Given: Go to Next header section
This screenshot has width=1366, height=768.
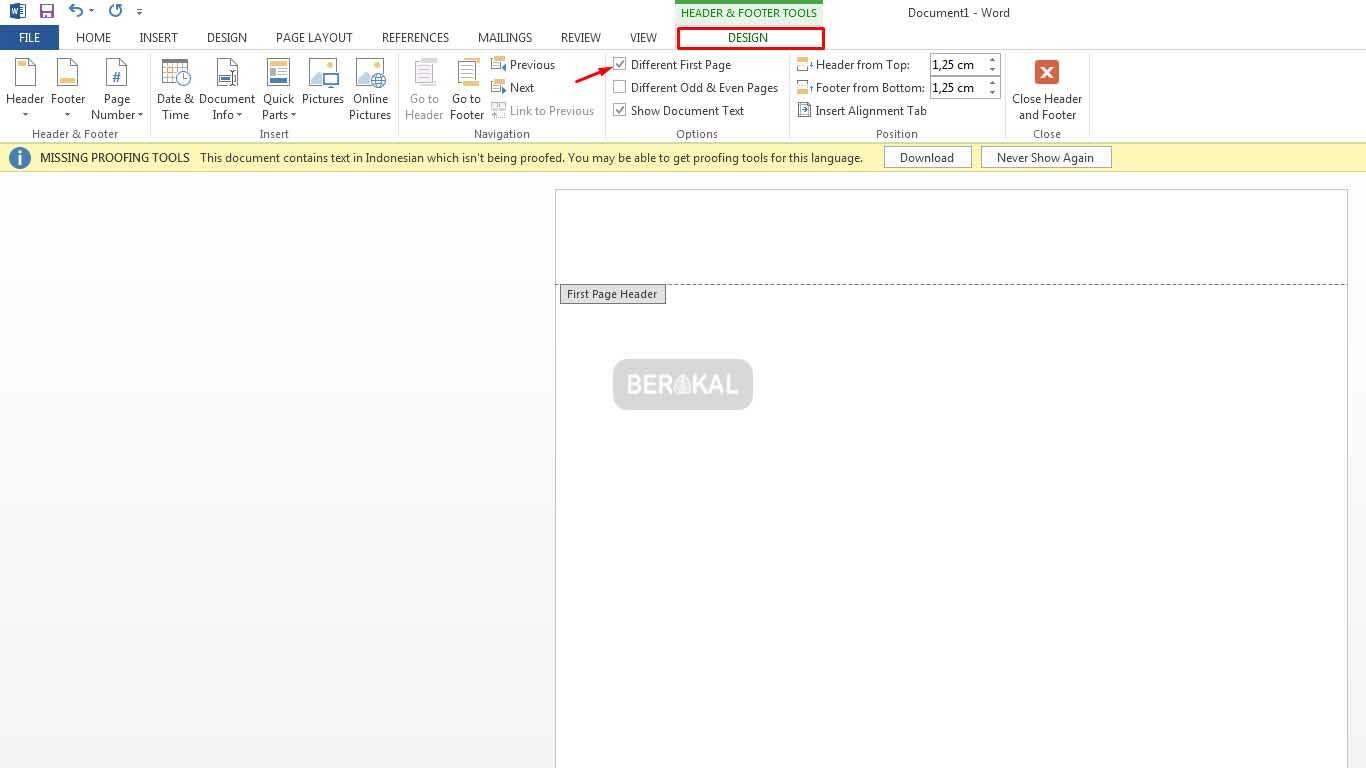Looking at the screenshot, I should 513,88.
